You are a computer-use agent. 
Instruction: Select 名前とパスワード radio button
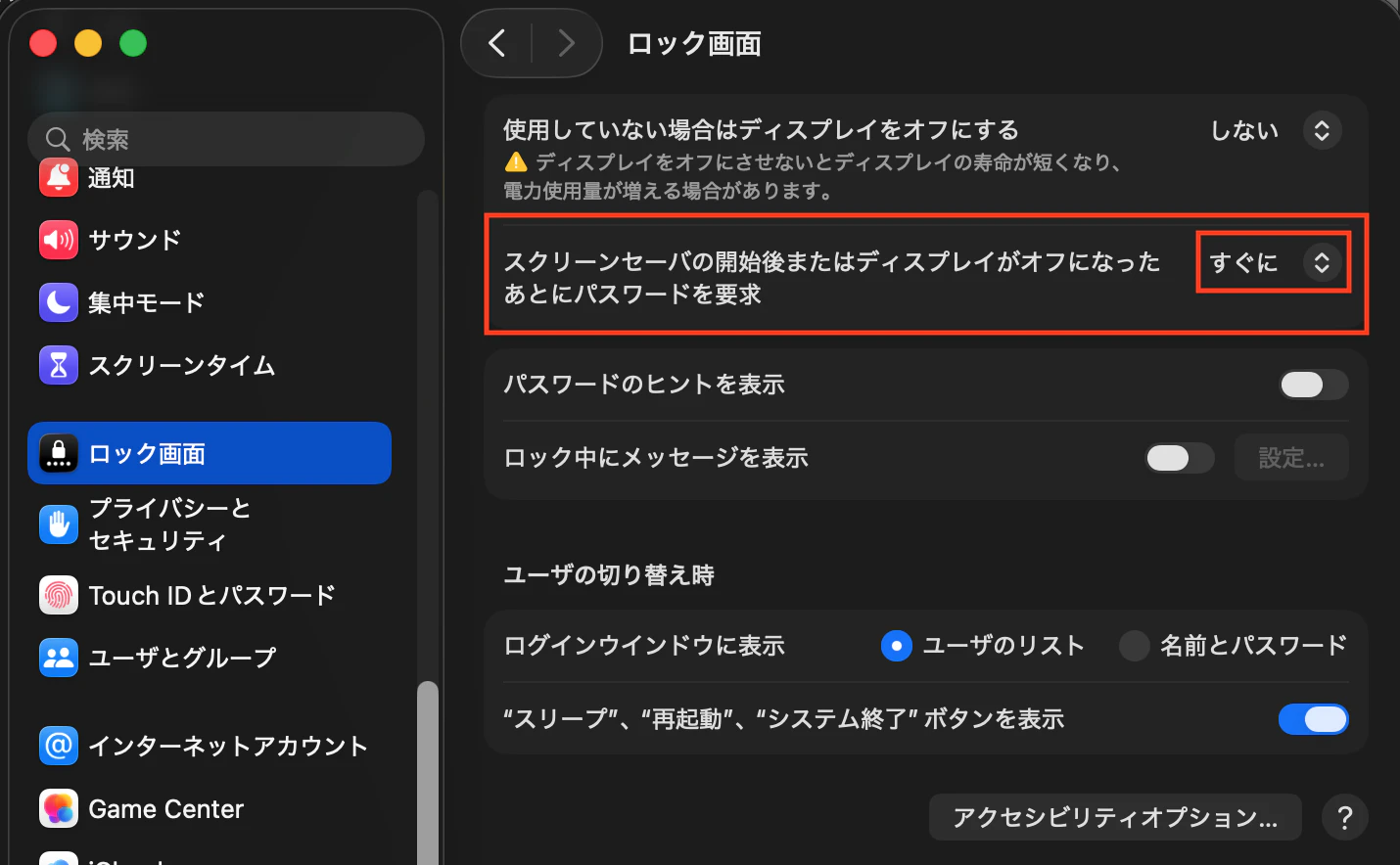pyautogui.click(x=1135, y=646)
